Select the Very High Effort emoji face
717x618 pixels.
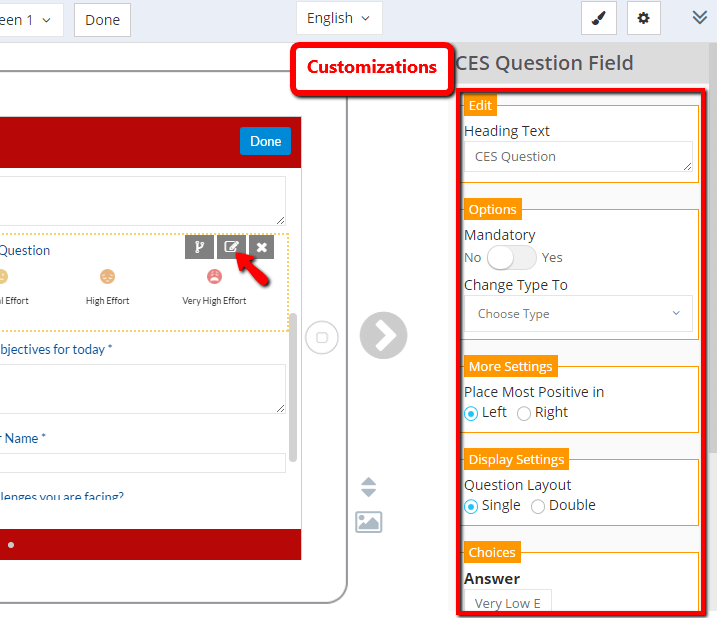pyautogui.click(x=214, y=276)
